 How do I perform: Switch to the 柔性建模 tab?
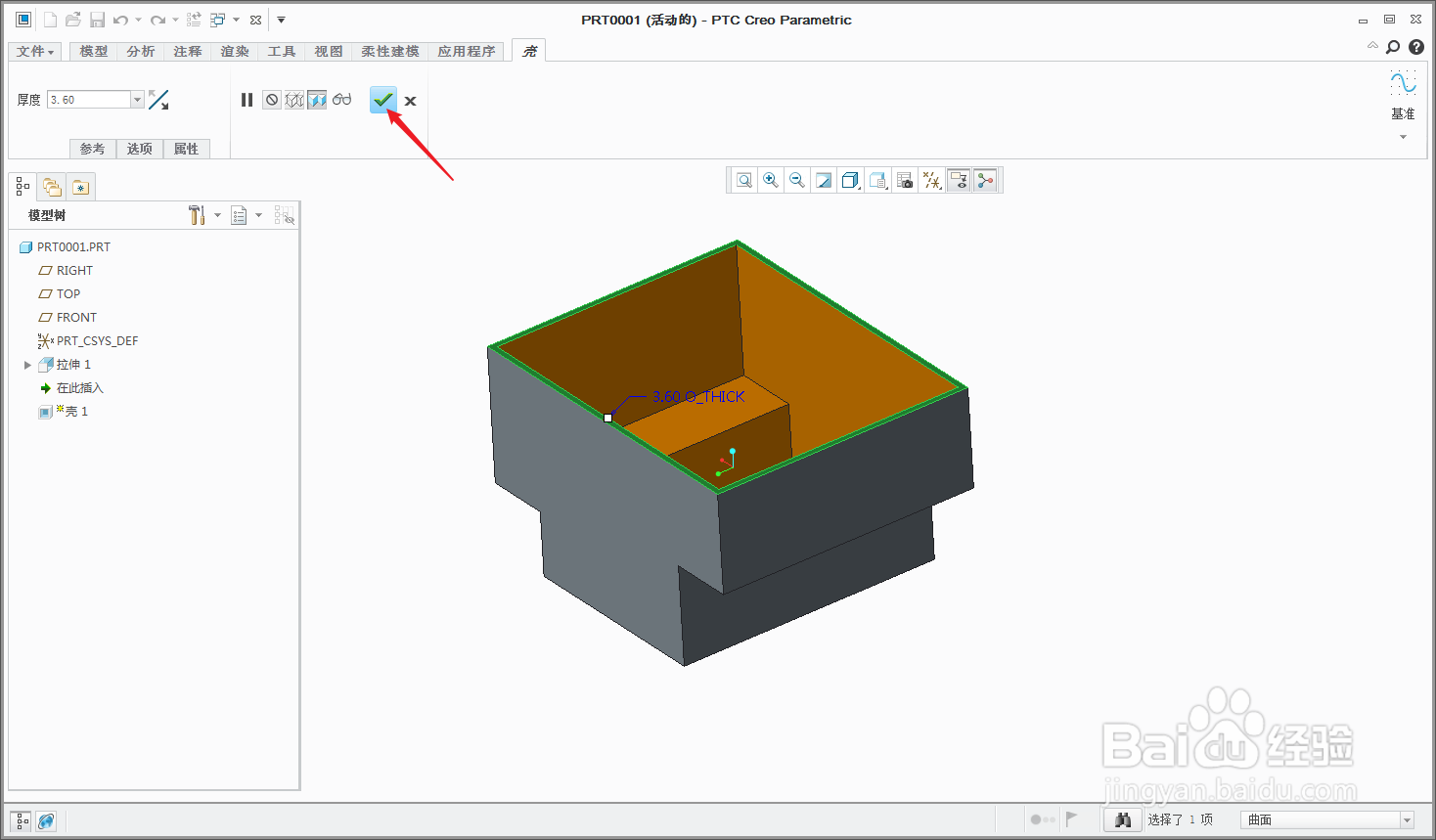[x=390, y=51]
